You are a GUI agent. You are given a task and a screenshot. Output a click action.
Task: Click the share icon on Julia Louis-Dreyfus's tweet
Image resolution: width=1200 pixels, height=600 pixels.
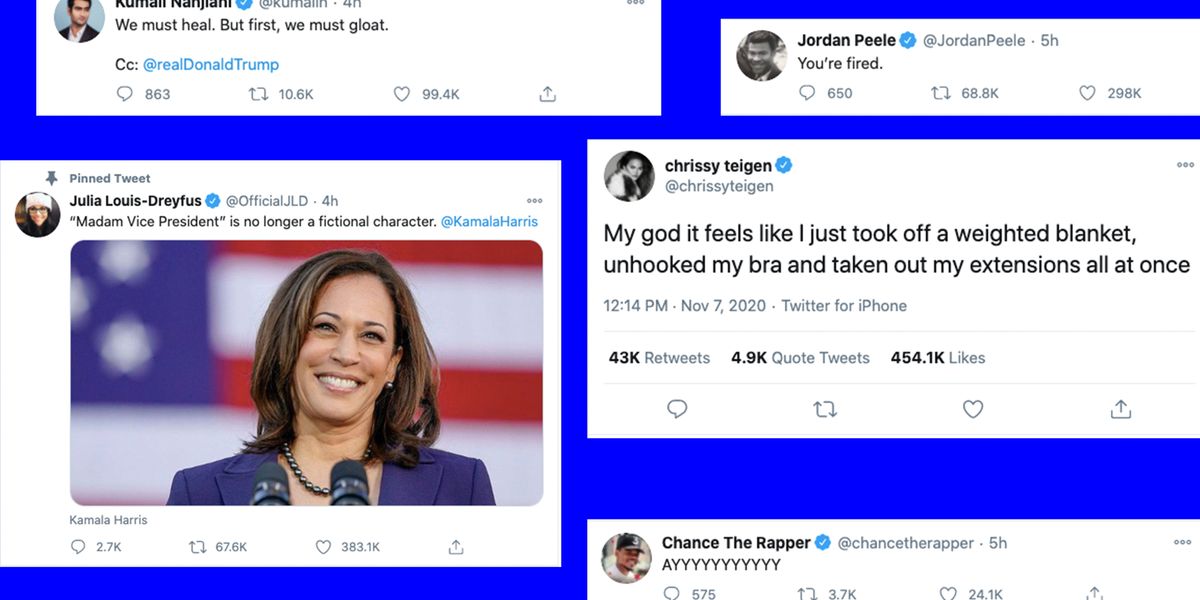(455, 547)
